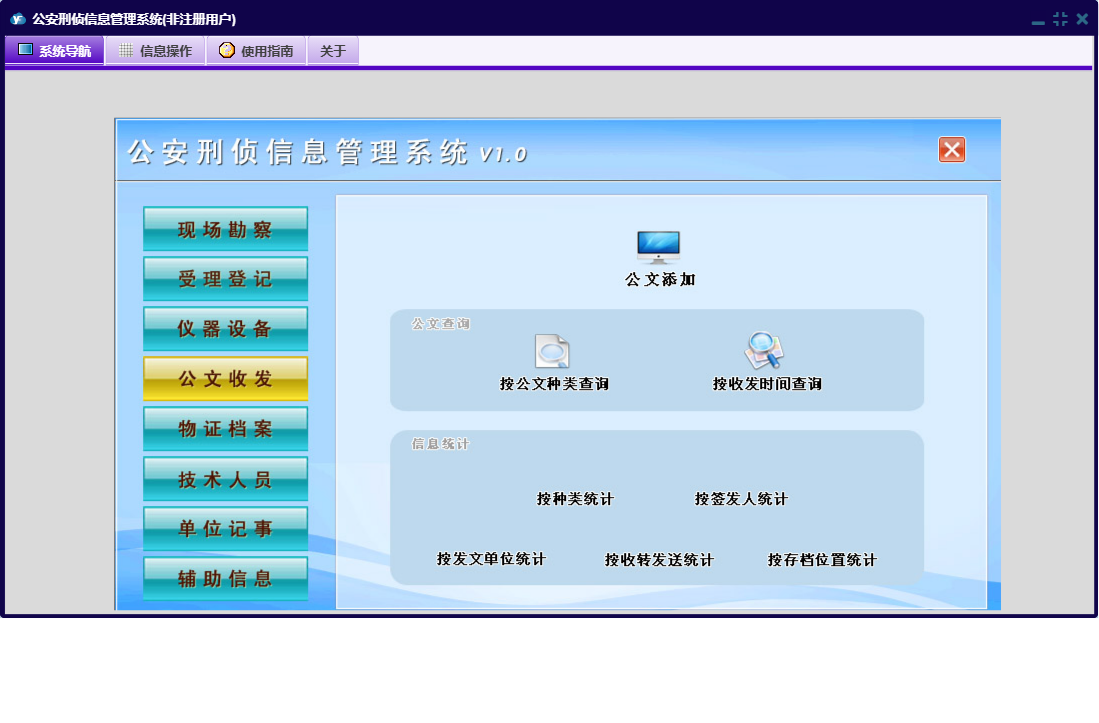Open 按存档位置统计 statistics
1099x723 pixels.
[822, 560]
